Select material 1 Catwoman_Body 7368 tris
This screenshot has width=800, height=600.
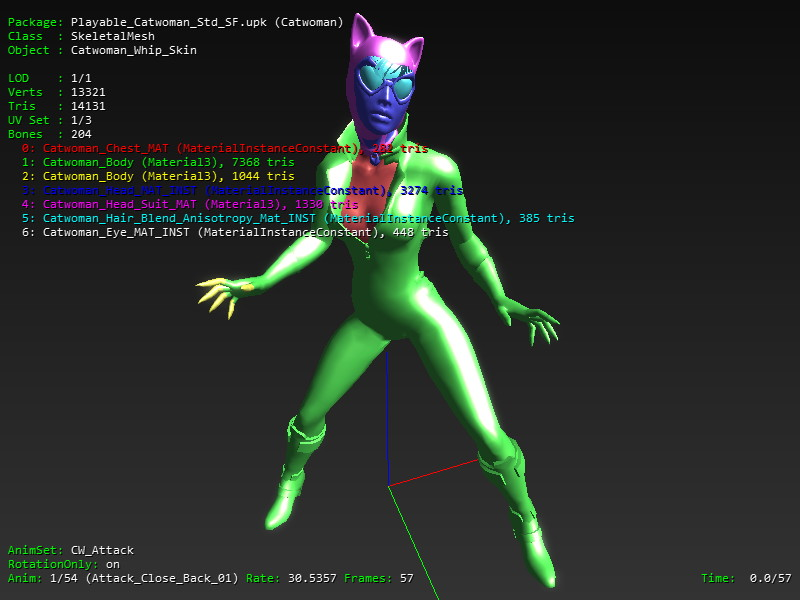pos(158,162)
